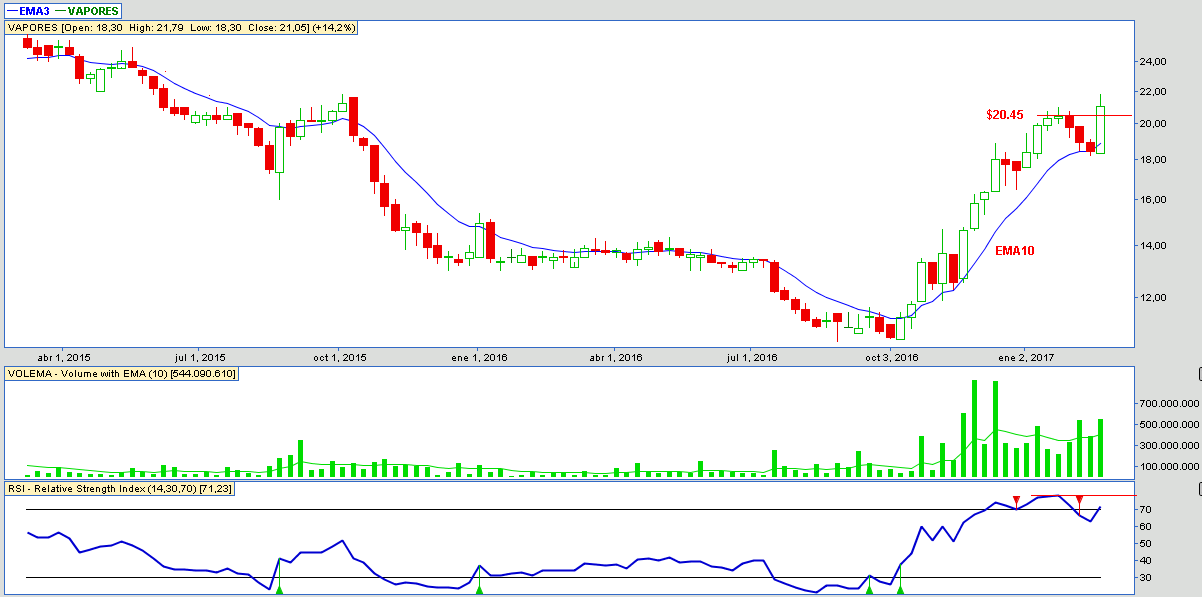Click the 20,00 price axis label
Image resolution: width=1202 pixels, height=597 pixels.
1153,124
